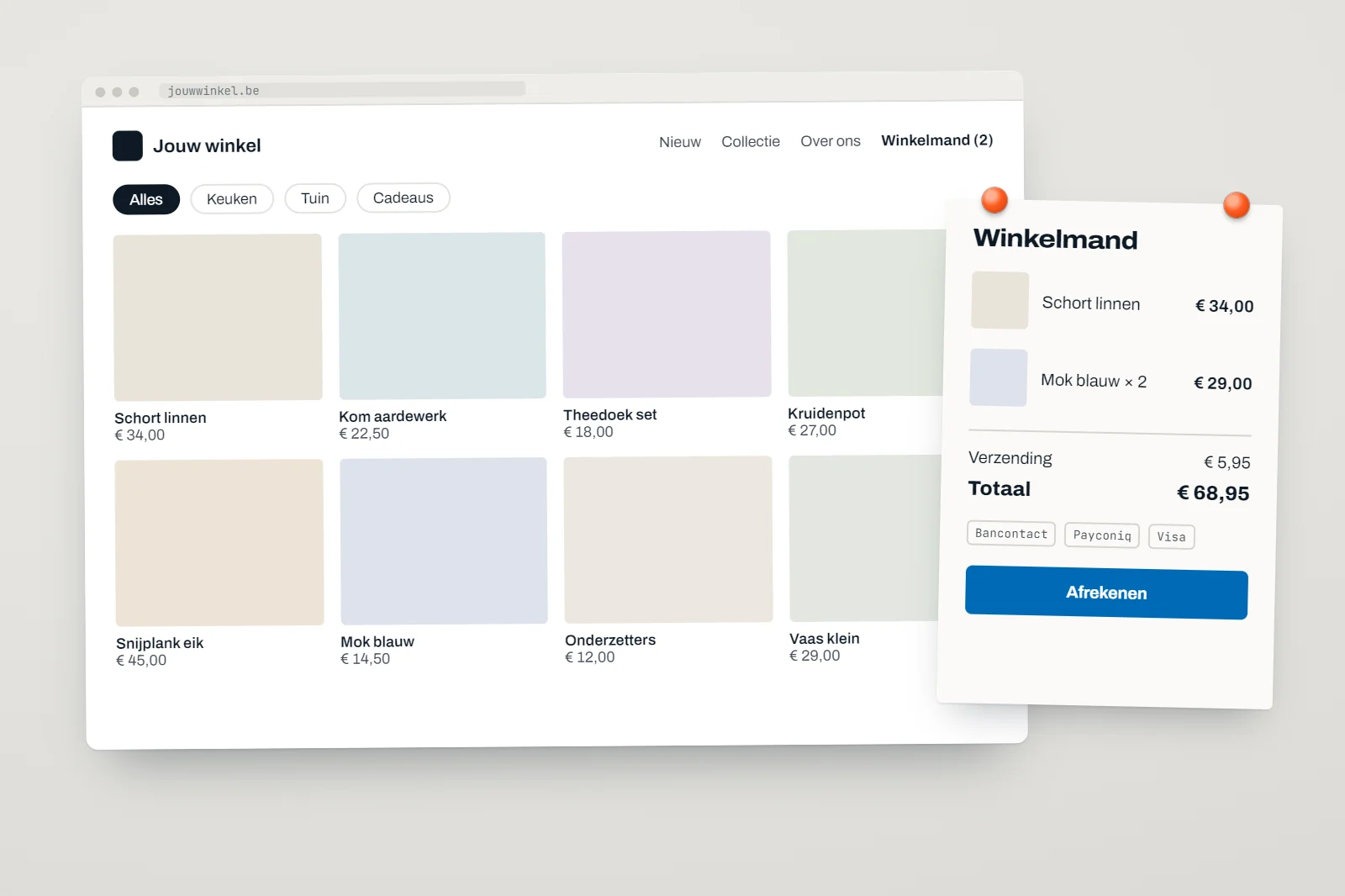This screenshot has width=1345, height=896.
Task: Click the € 34,00 amount in the Winkelmand panel
Action: pos(1225,306)
